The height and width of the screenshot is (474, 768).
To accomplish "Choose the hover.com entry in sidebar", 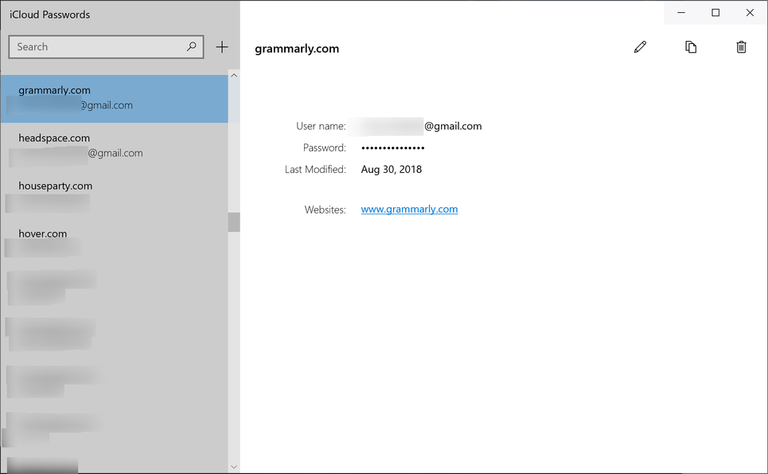I will (x=113, y=241).
